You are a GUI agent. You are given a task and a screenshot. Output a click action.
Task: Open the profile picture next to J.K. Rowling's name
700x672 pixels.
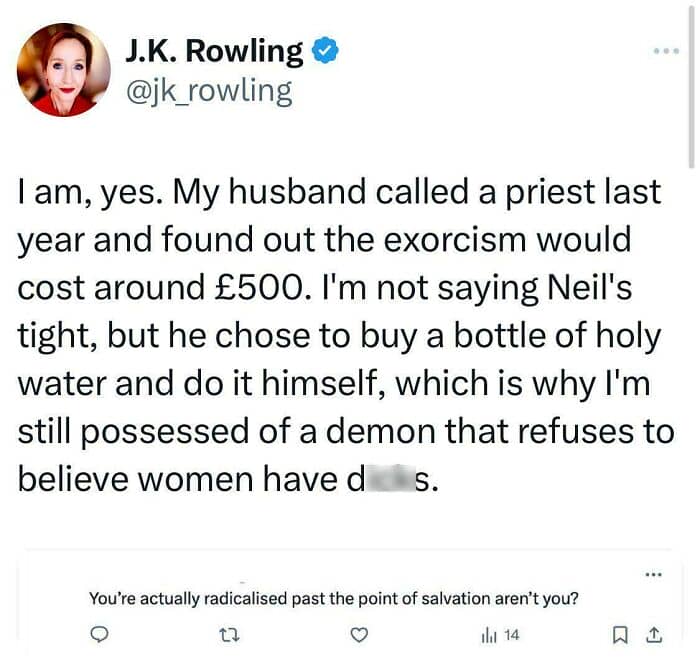(63, 69)
